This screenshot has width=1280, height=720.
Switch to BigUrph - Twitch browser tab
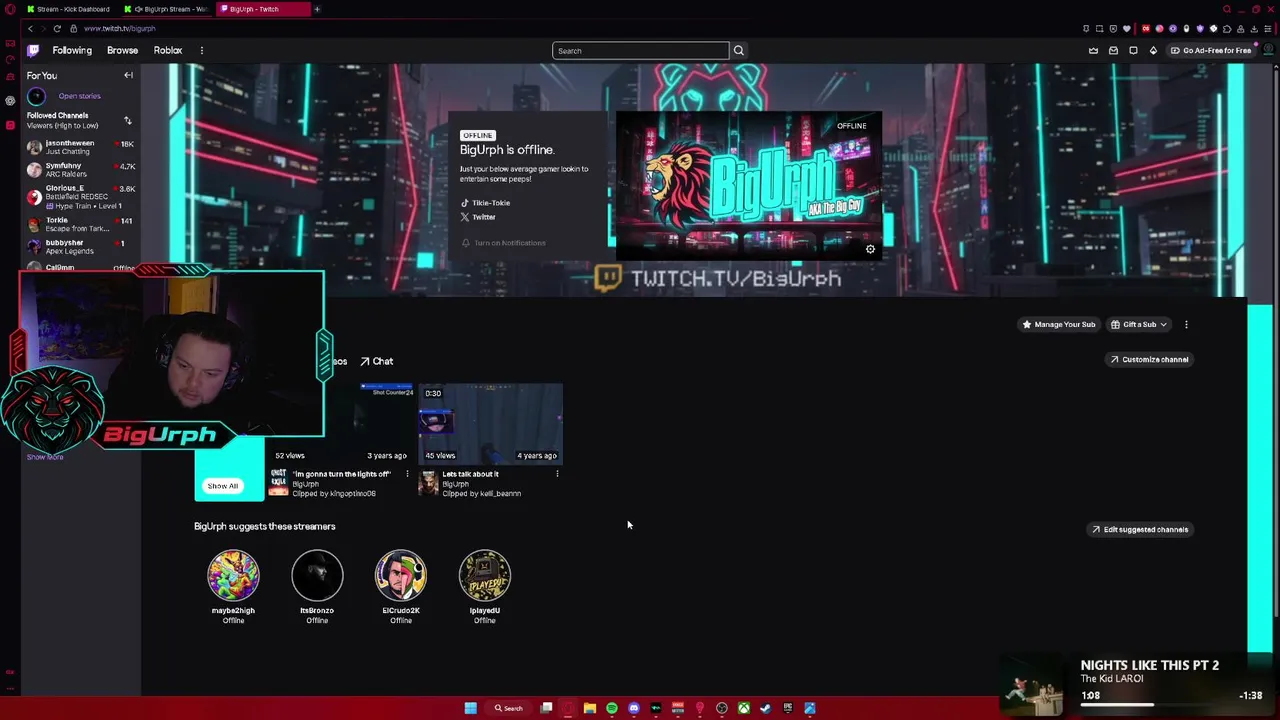pyautogui.click(x=262, y=9)
